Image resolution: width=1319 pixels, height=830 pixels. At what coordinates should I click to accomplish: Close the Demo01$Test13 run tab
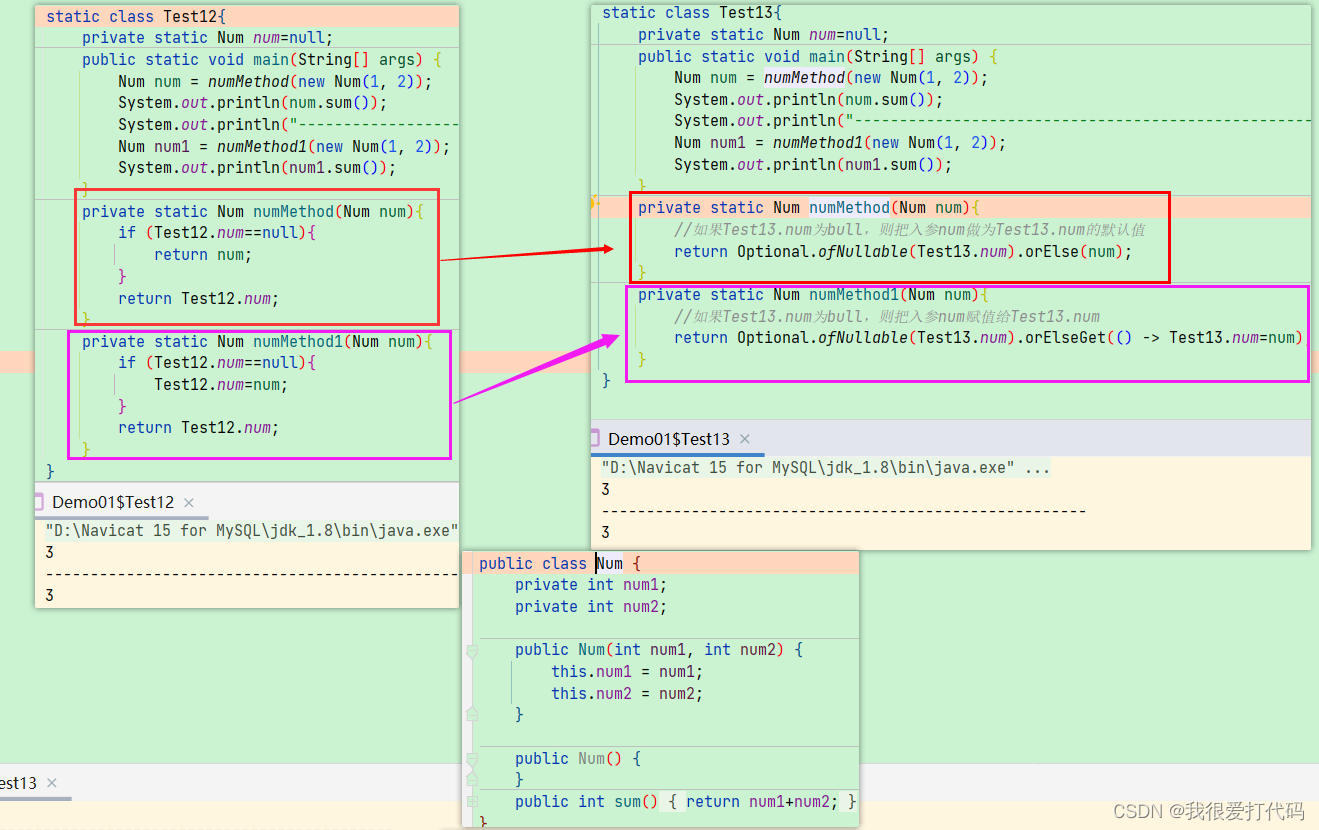(x=744, y=439)
